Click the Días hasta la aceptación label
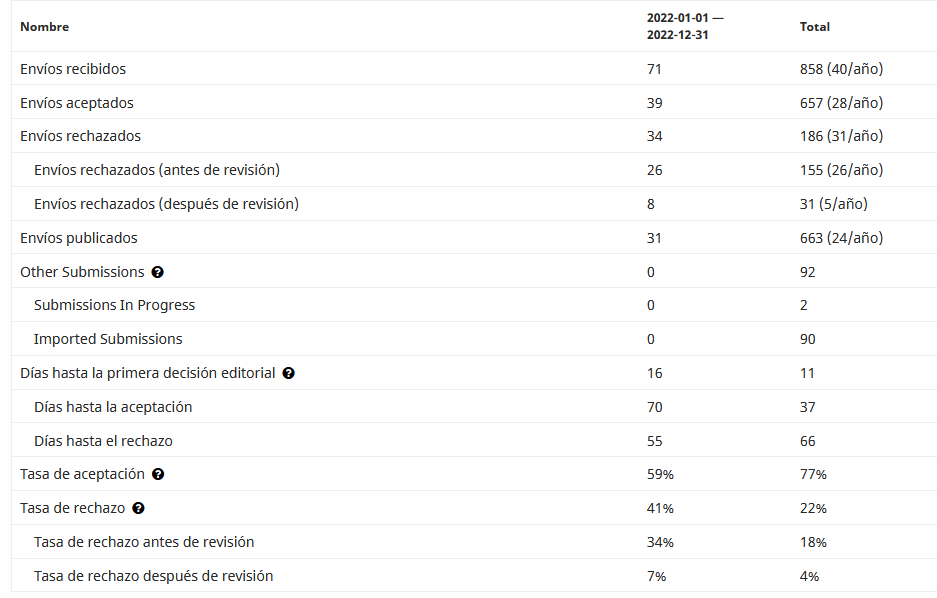Screen dimensions: 937x598 coord(113,407)
